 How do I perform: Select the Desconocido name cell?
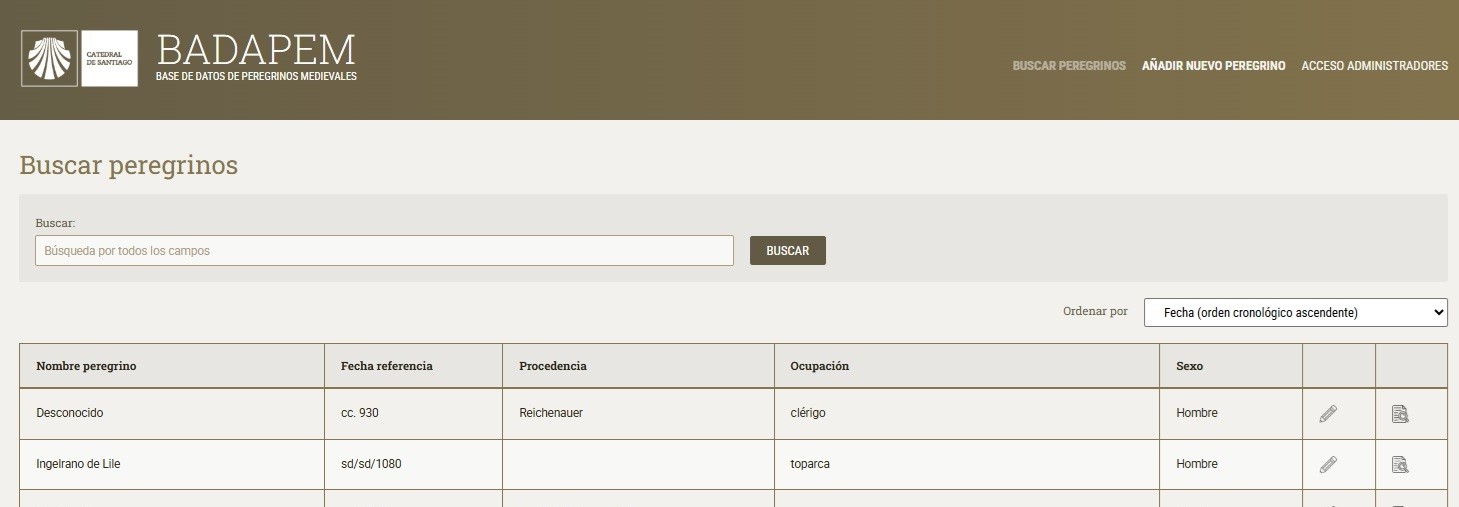click(x=172, y=413)
